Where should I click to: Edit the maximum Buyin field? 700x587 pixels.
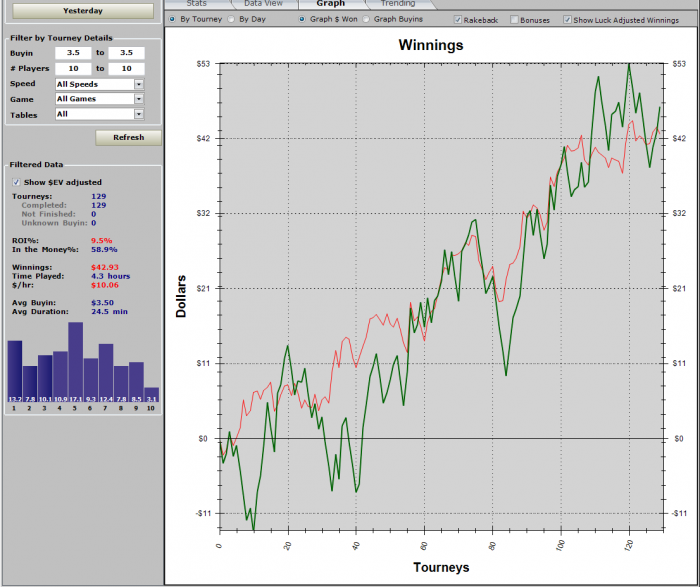126,53
